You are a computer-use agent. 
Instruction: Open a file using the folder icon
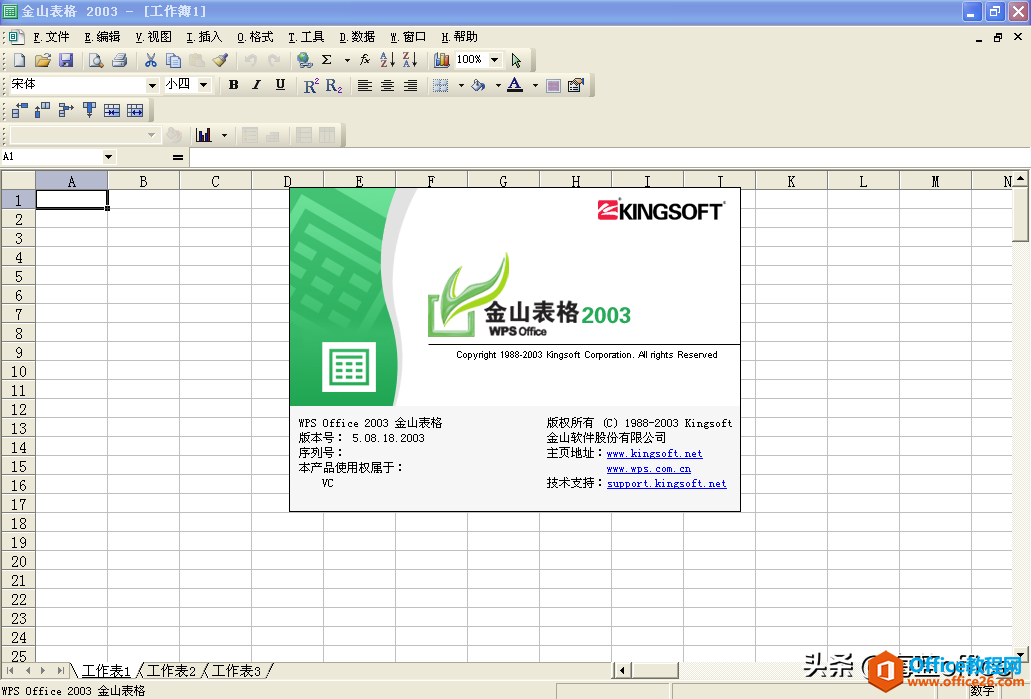pyautogui.click(x=43, y=60)
